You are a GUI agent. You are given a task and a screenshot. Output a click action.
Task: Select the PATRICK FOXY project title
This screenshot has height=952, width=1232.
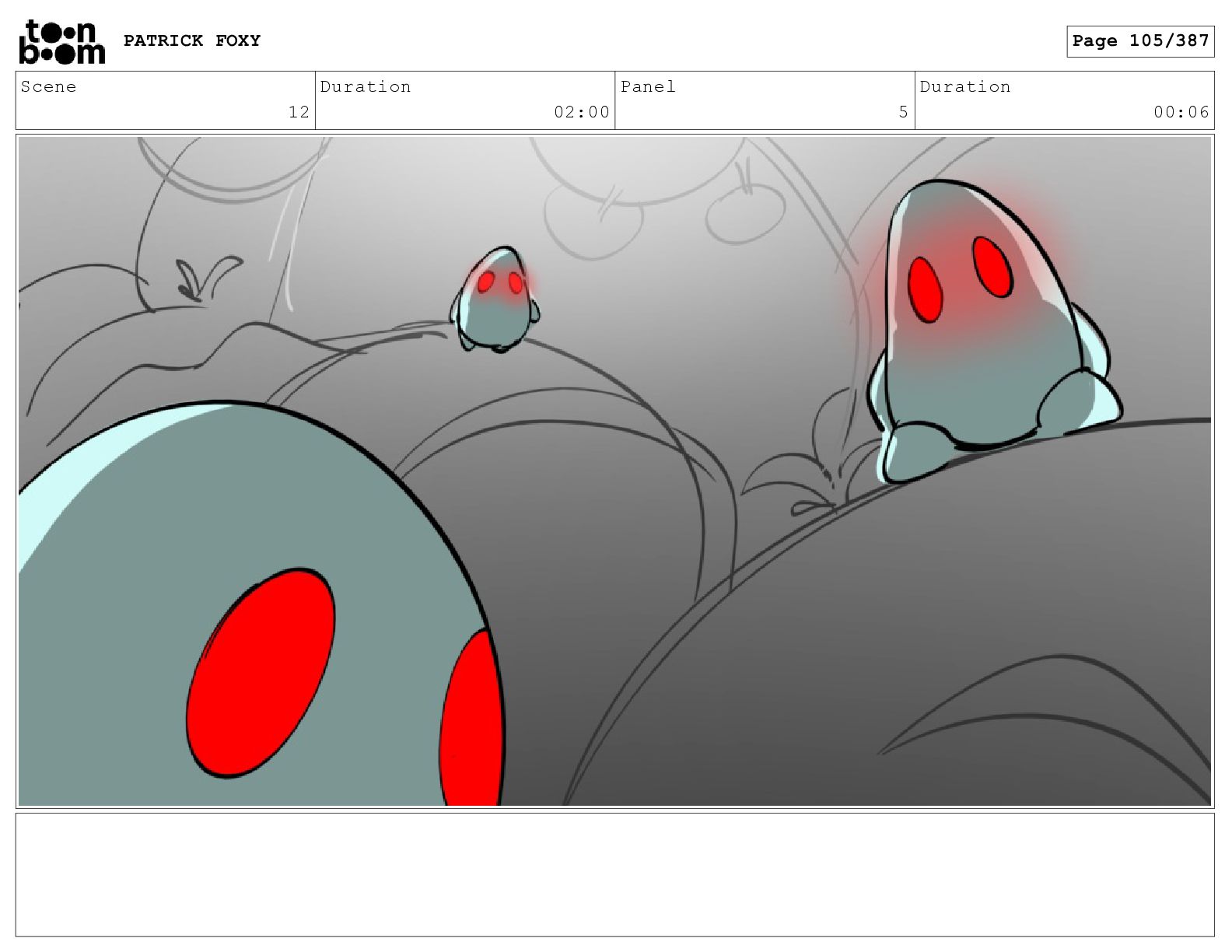192,40
